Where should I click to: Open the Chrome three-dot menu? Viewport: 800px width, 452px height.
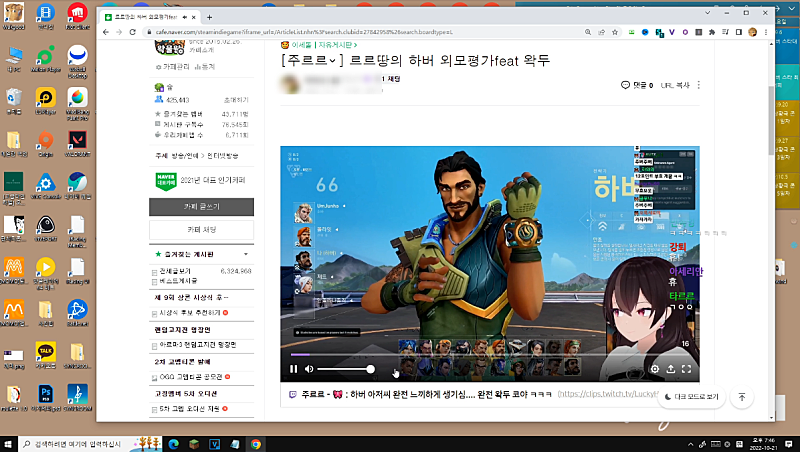click(766, 32)
